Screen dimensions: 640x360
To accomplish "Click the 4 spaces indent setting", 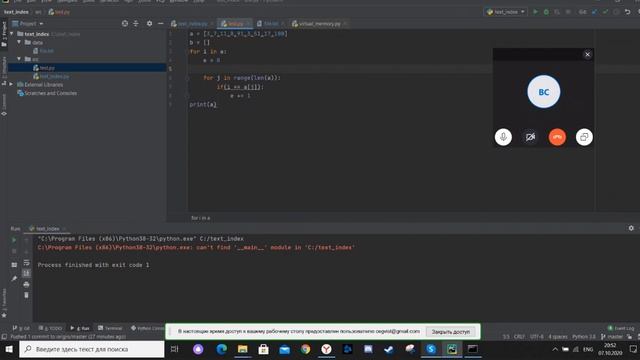I will (x=558, y=337).
